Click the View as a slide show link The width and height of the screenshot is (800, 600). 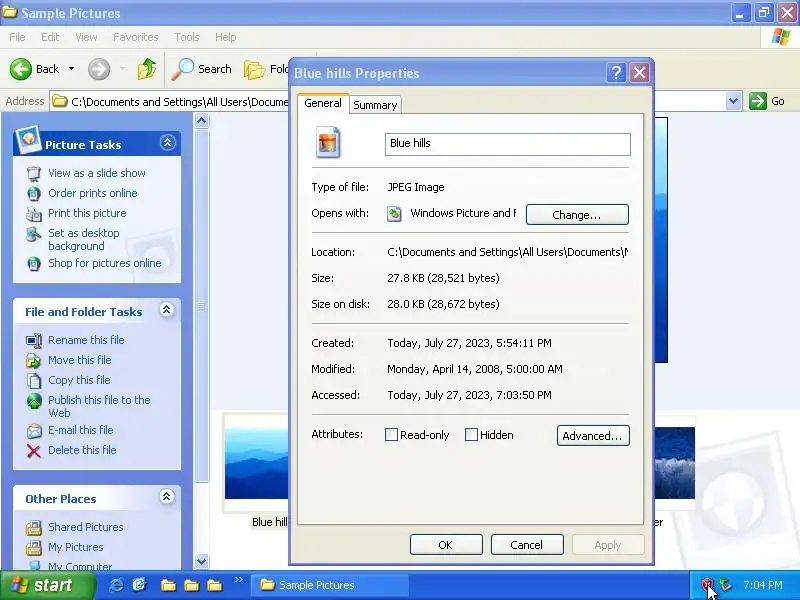pyautogui.click(x=97, y=173)
